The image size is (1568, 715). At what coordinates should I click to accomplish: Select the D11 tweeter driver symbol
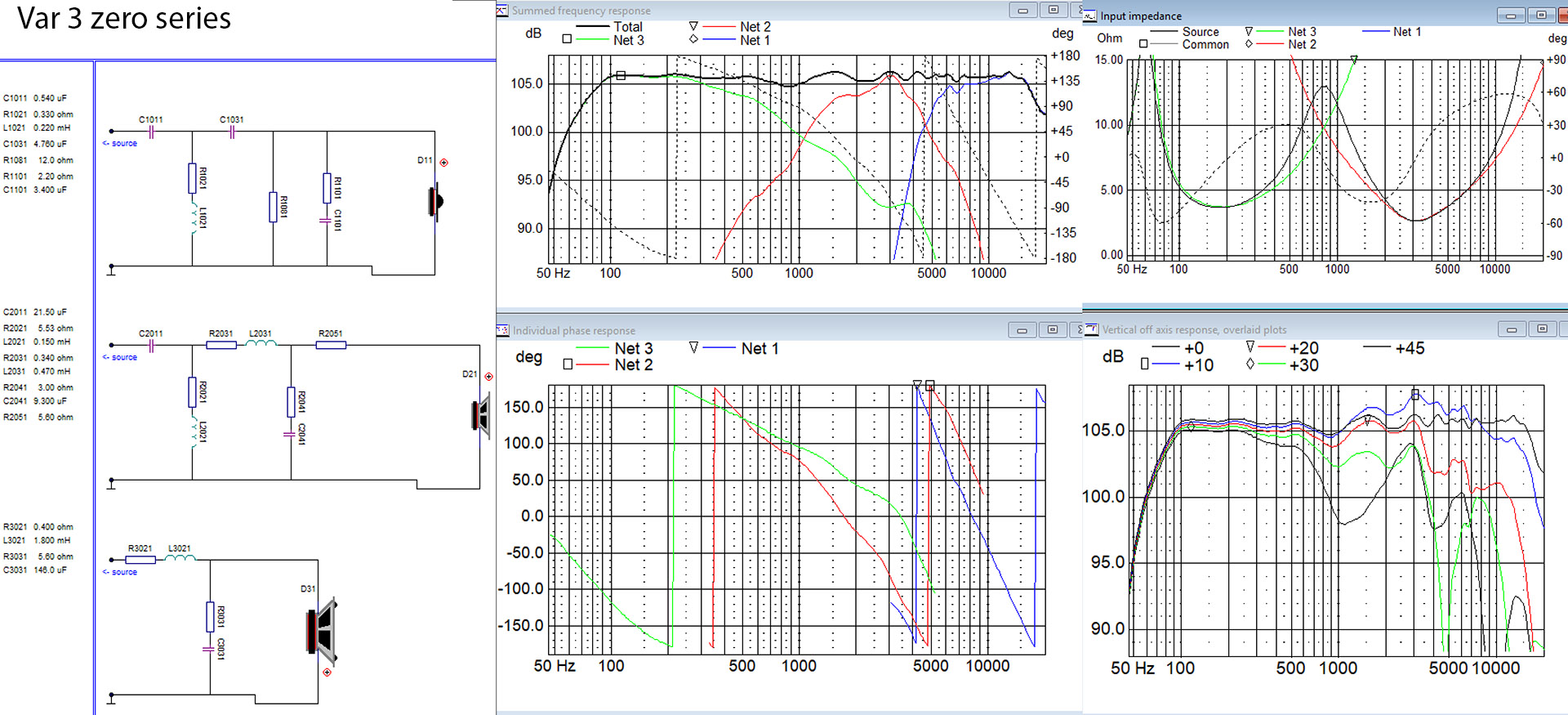(435, 201)
